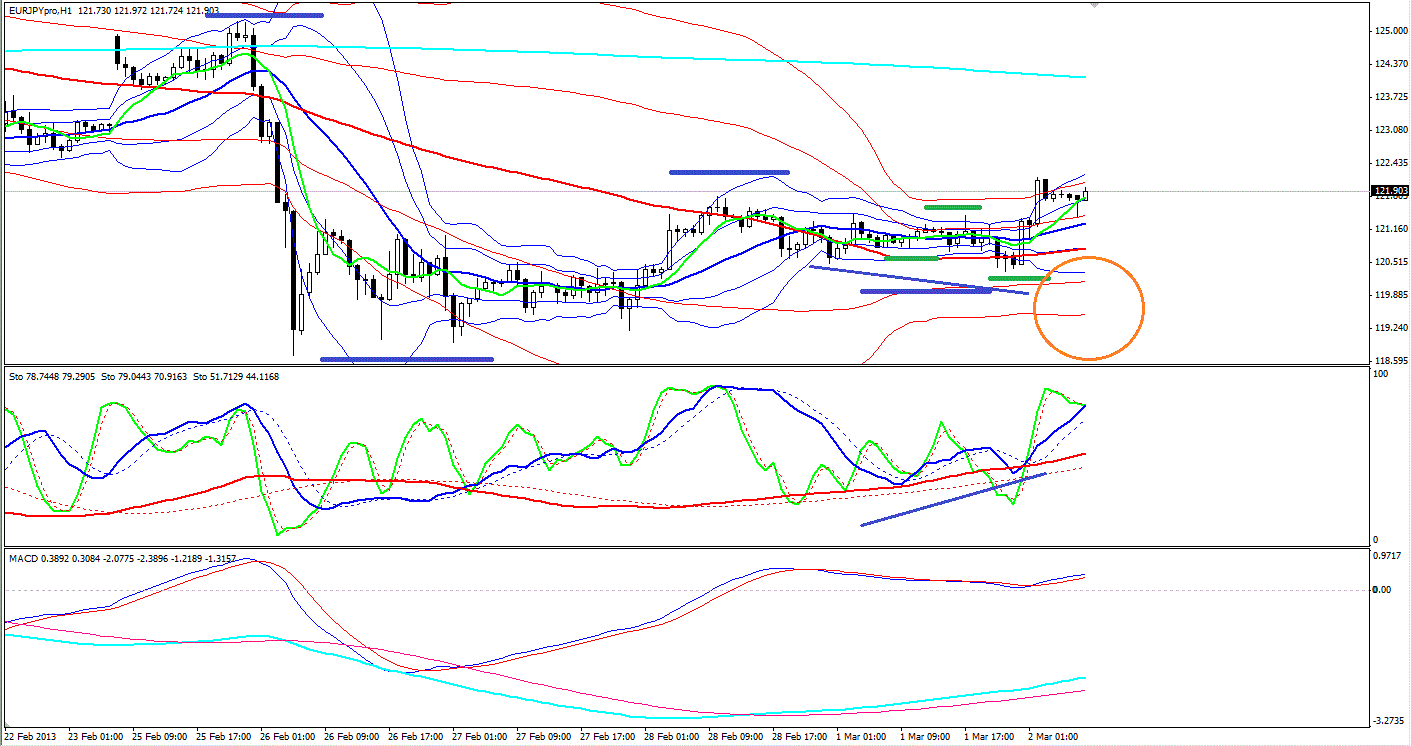Click the 118.595 price axis label

[1392, 361]
